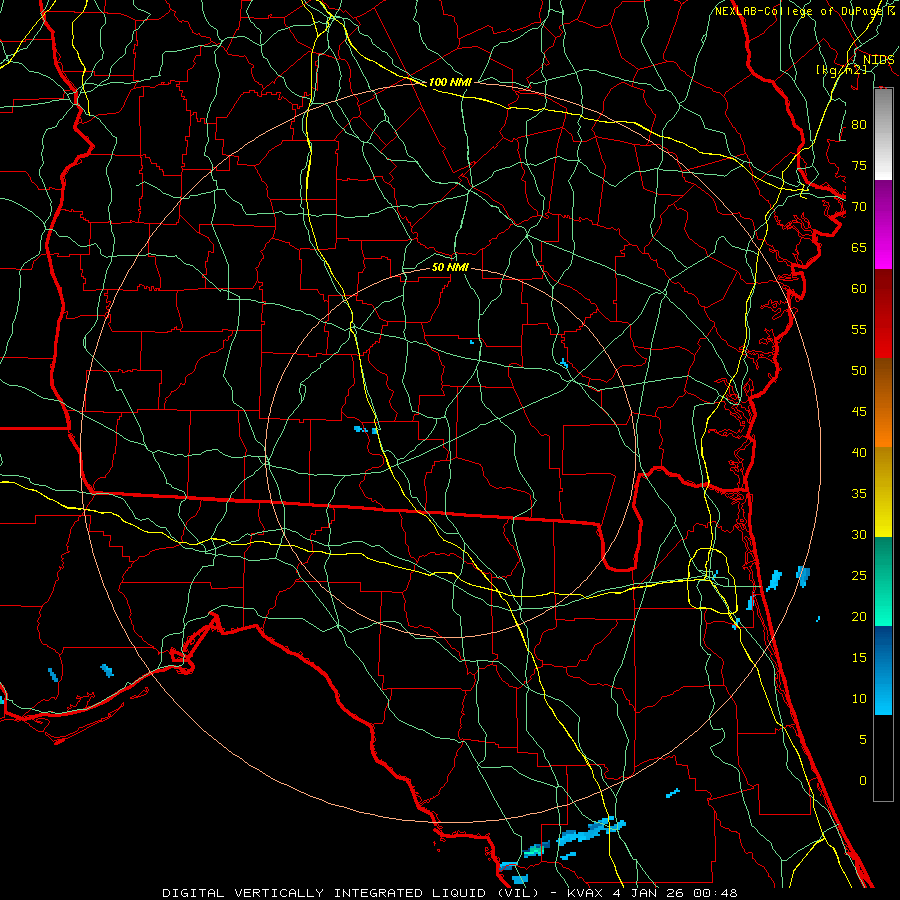This screenshot has height=900, width=900.
Task: Click the scale value 60
Action: click(x=859, y=289)
